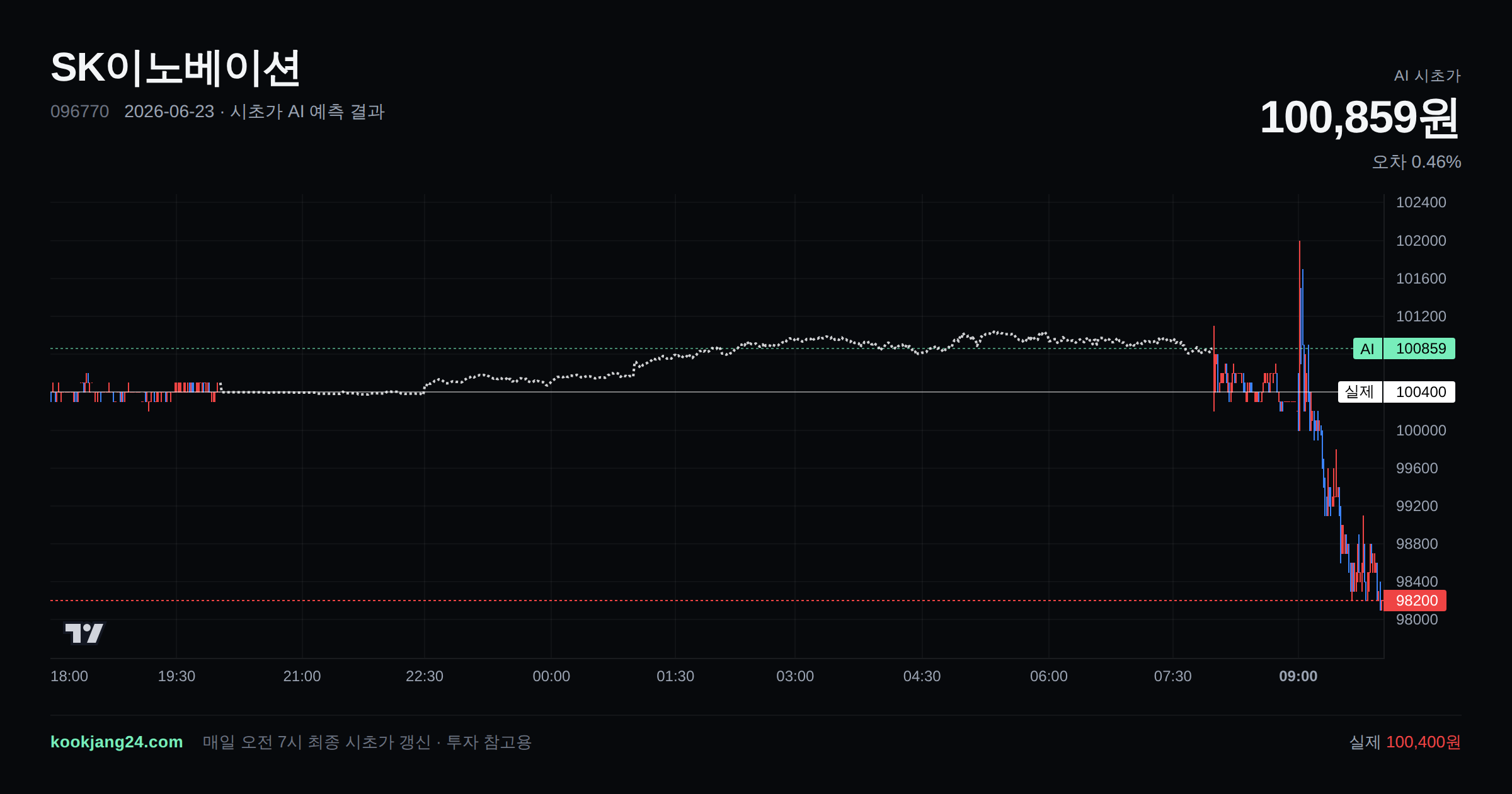The width and height of the screenshot is (1512, 794).
Task: Click the 01:30 time axis label
Action: 675,676
